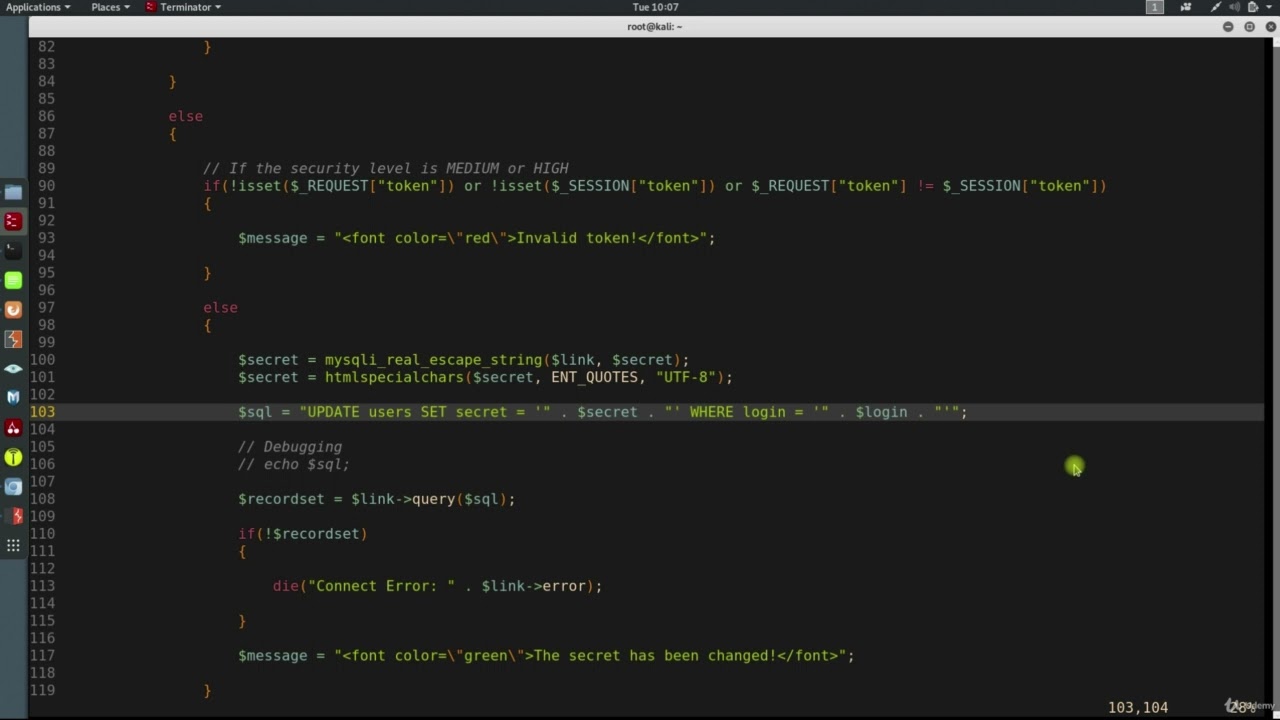Click the if(!isset($_REQUEST token line 90
This screenshot has width=1280, height=720.
(x=655, y=186)
